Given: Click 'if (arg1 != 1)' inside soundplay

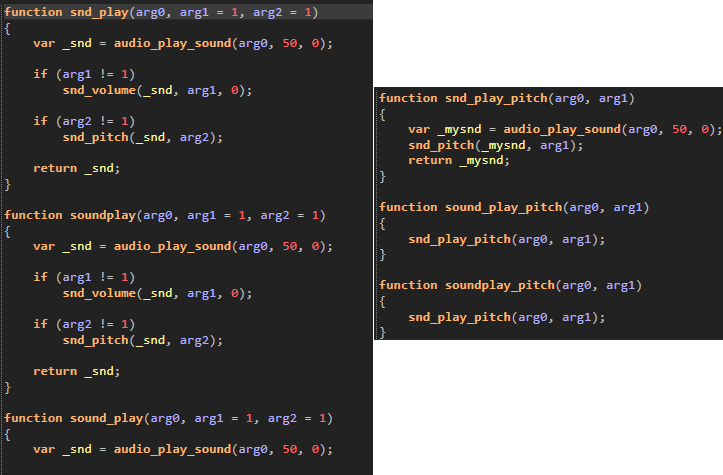Looking at the screenshot, I should (x=84, y=277).
